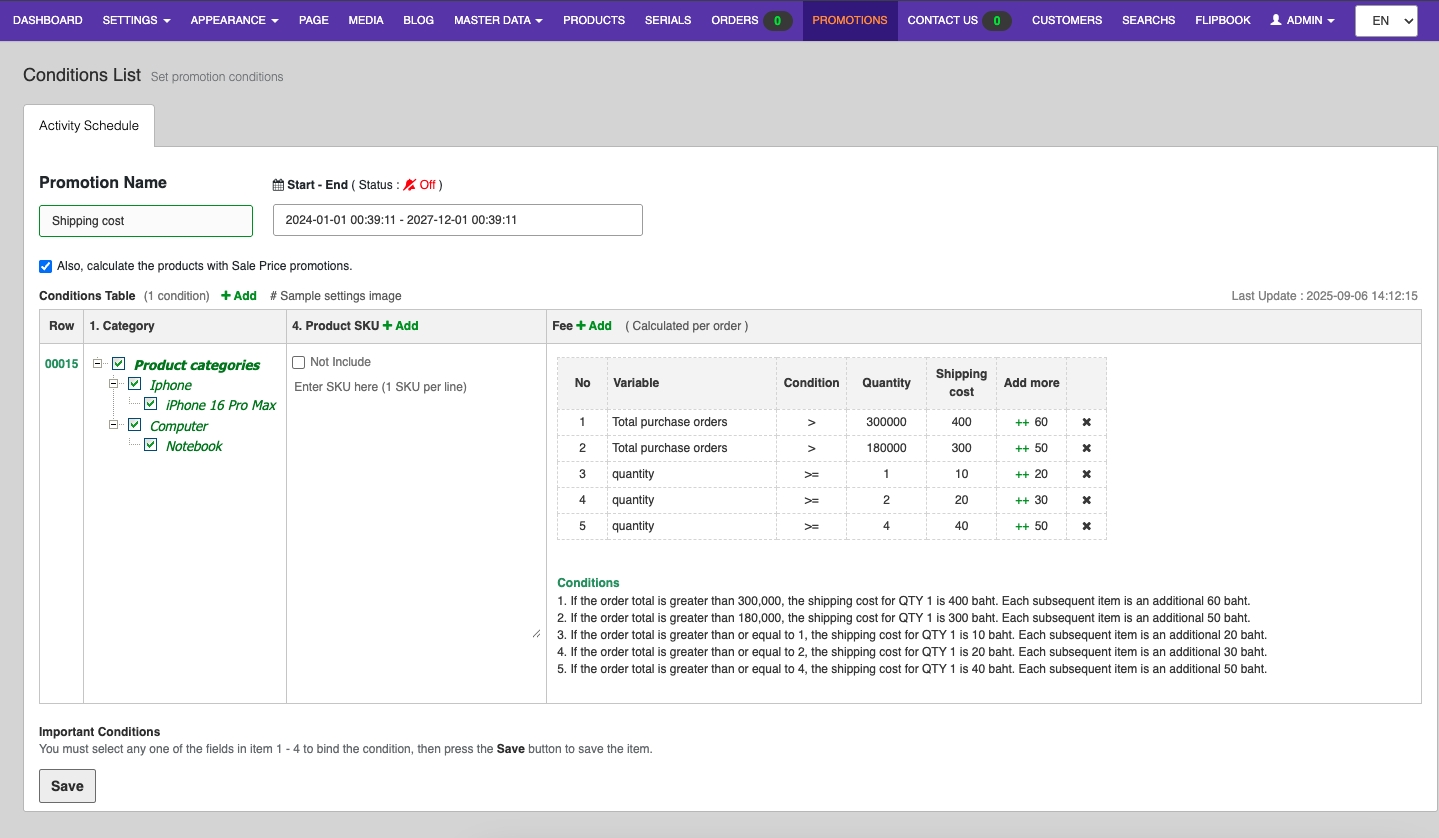Uncheck the Sale Price promotions checkbox
Viewport: 1439px width, 838px height.
[x=45, y=266]
